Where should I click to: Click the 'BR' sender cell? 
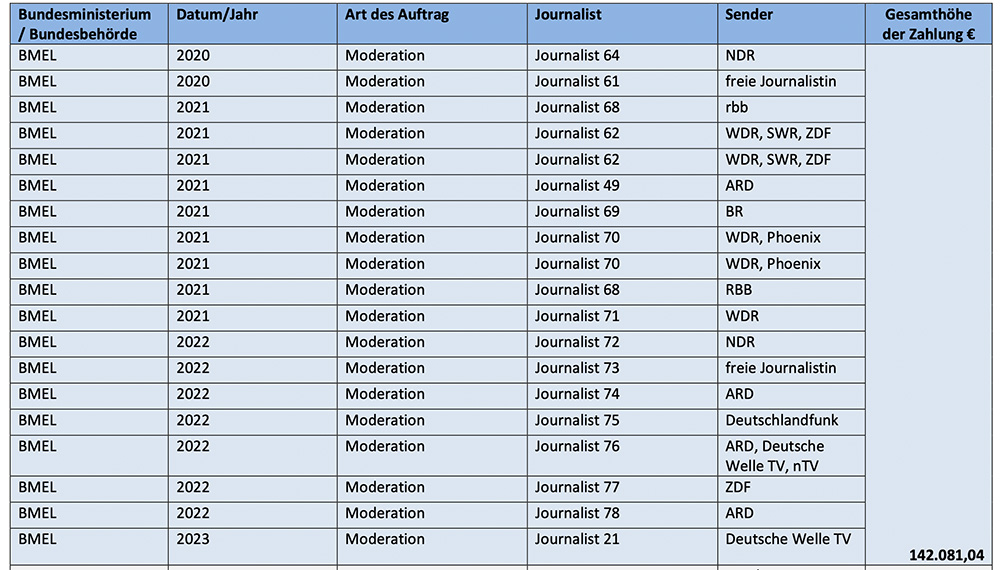[x=791, y=213]
